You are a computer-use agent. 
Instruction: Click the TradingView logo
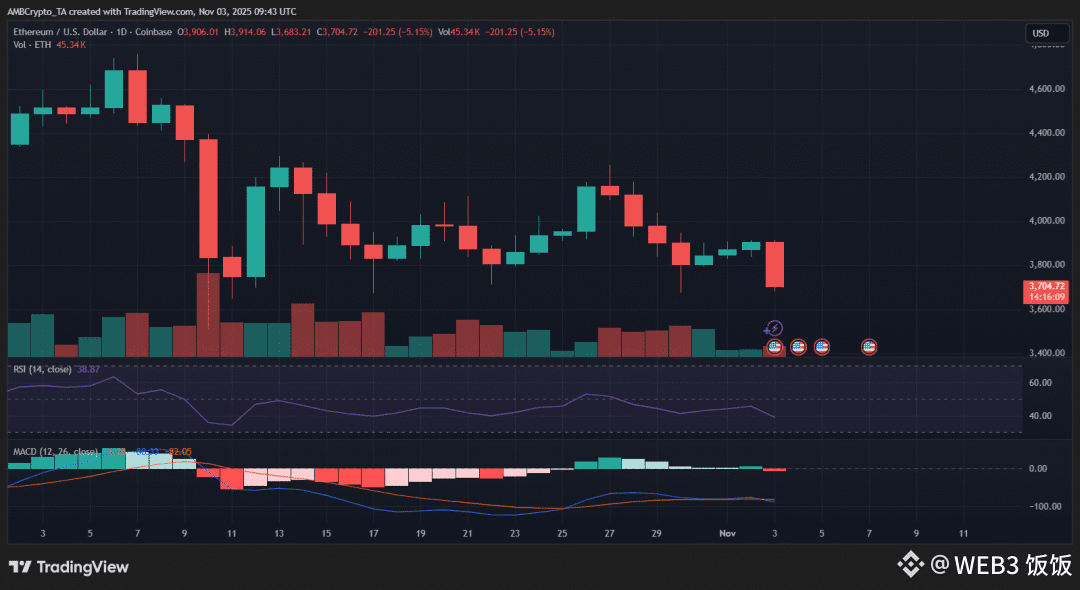pyautogui.click(x=69, y=567)
